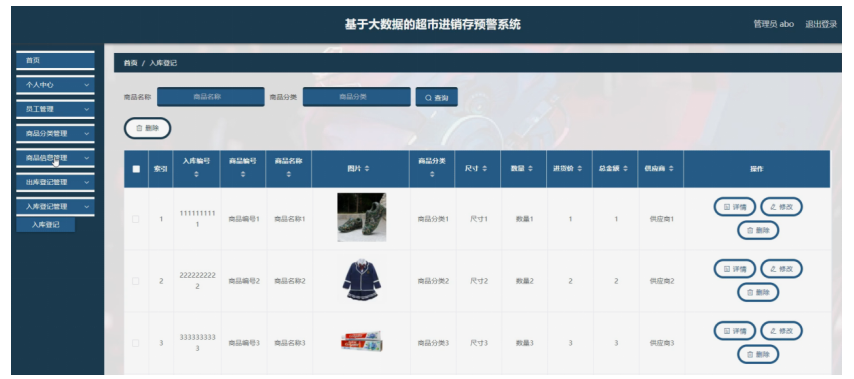Sort by 商品编号 column arrows
The width and height of the screenshot is (854, 379).
tap(243, 174)
